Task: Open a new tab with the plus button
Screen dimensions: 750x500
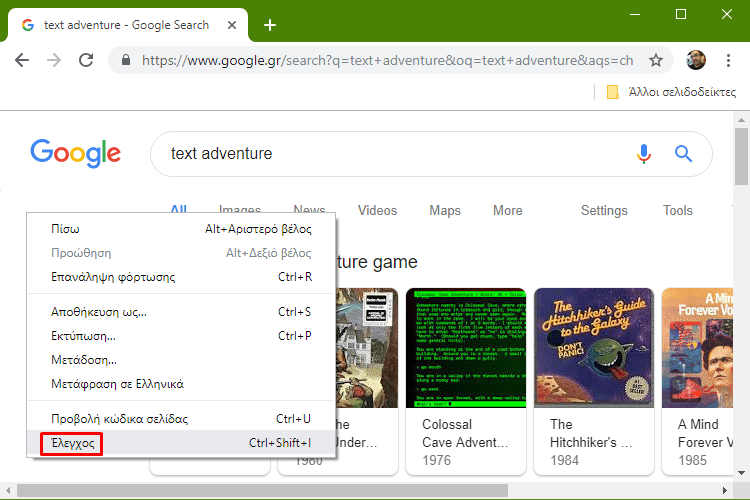Action: pos(270,25)
